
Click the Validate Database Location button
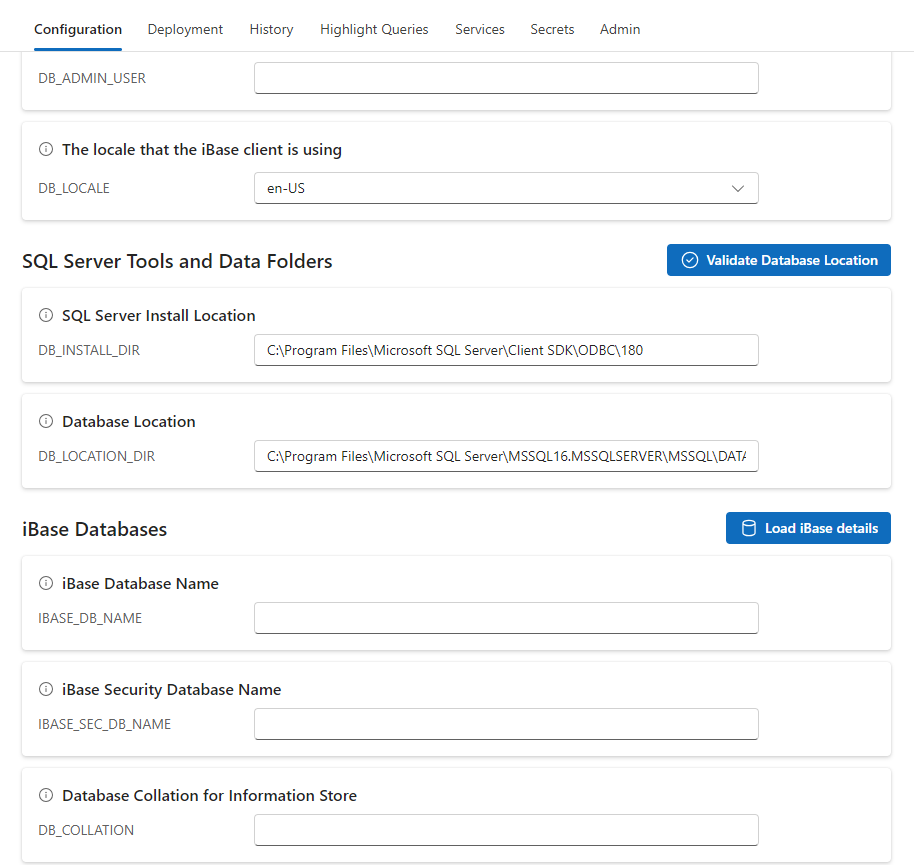pos(779,260)
